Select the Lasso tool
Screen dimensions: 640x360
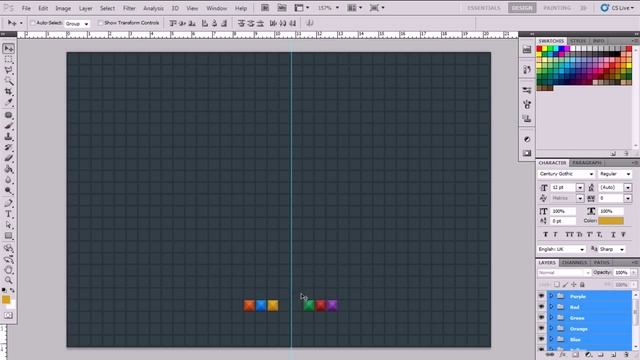[x=8, y=71]
